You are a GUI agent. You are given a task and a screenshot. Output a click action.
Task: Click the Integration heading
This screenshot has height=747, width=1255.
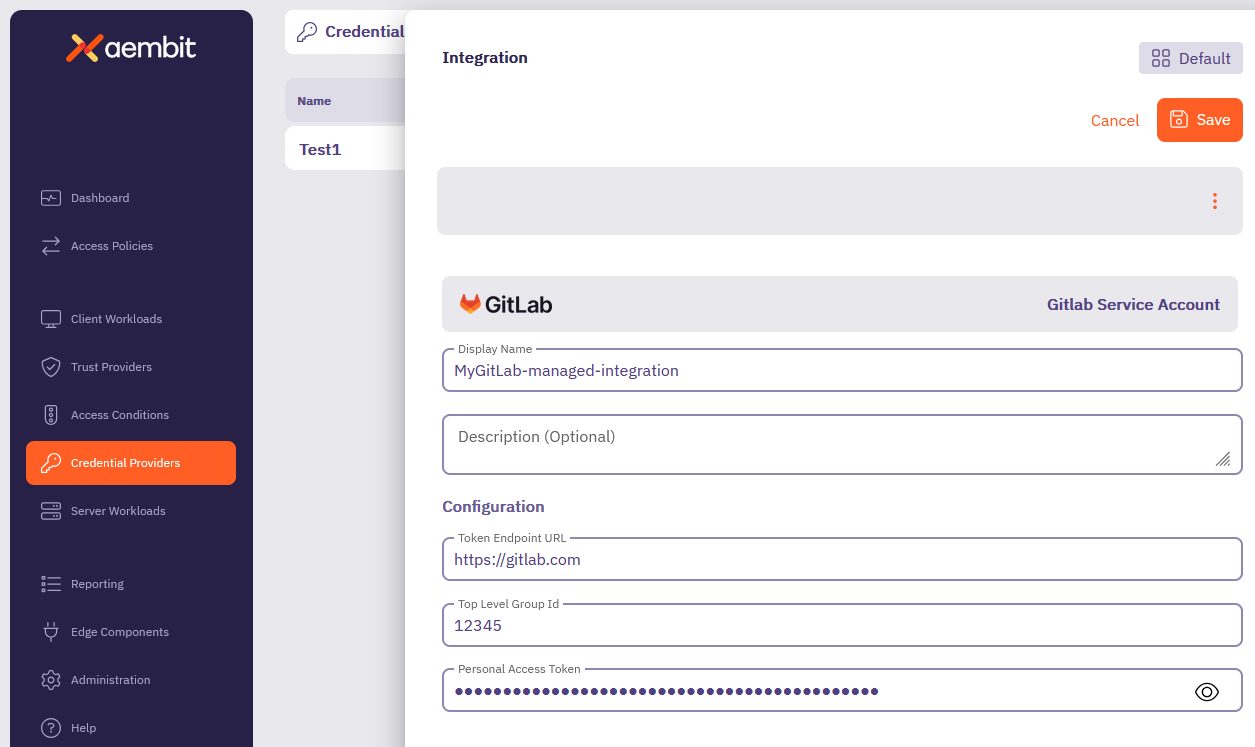coord(485,58)
